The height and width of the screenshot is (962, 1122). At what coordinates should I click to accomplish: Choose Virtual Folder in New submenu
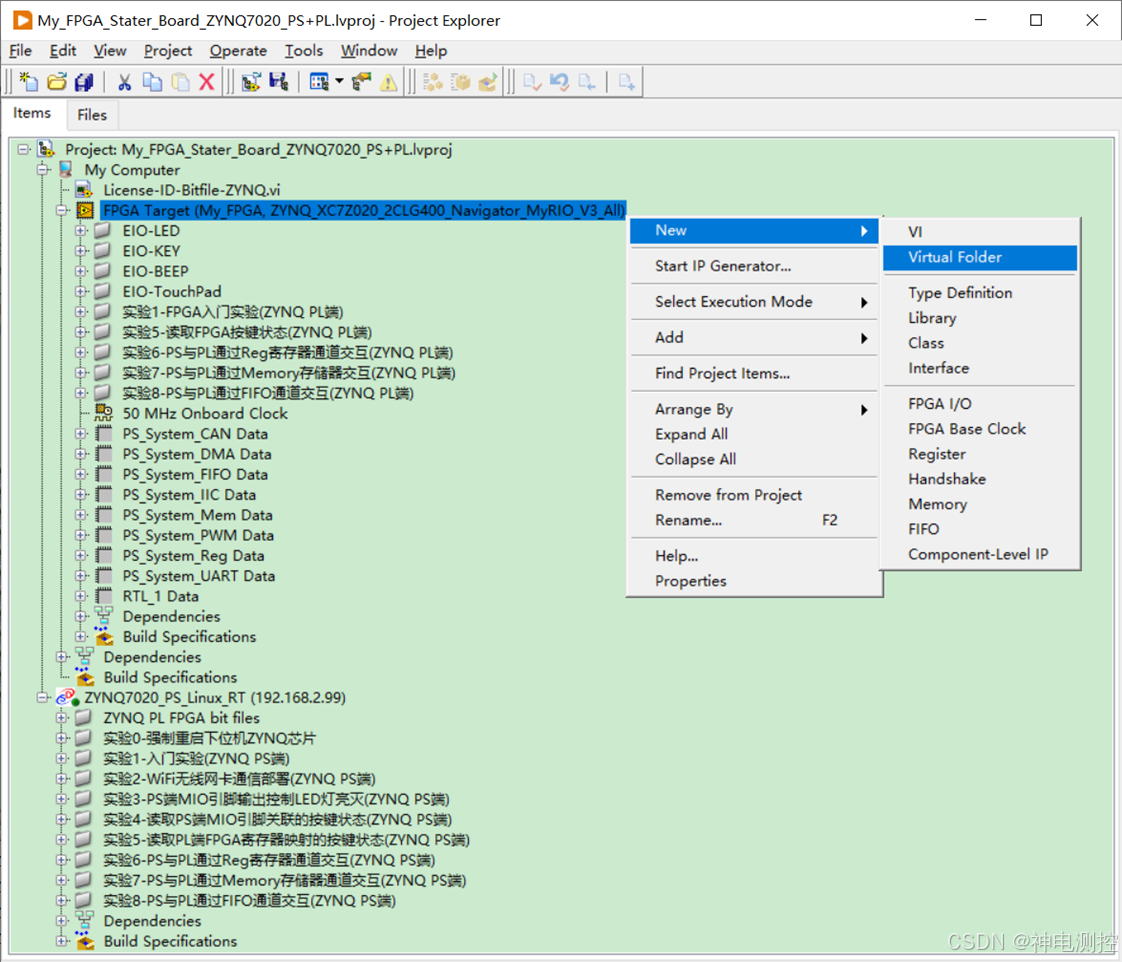coord(980,257)
